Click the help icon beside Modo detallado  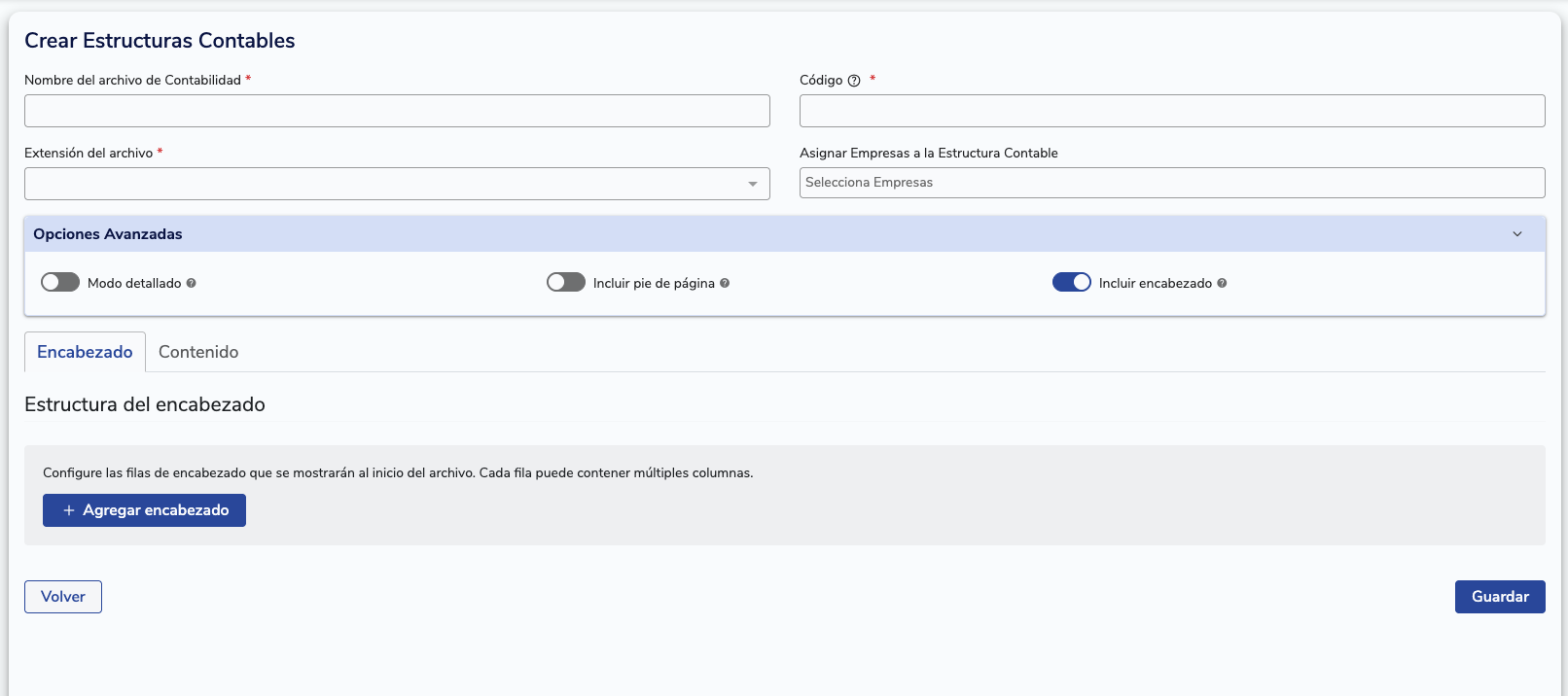192,283
